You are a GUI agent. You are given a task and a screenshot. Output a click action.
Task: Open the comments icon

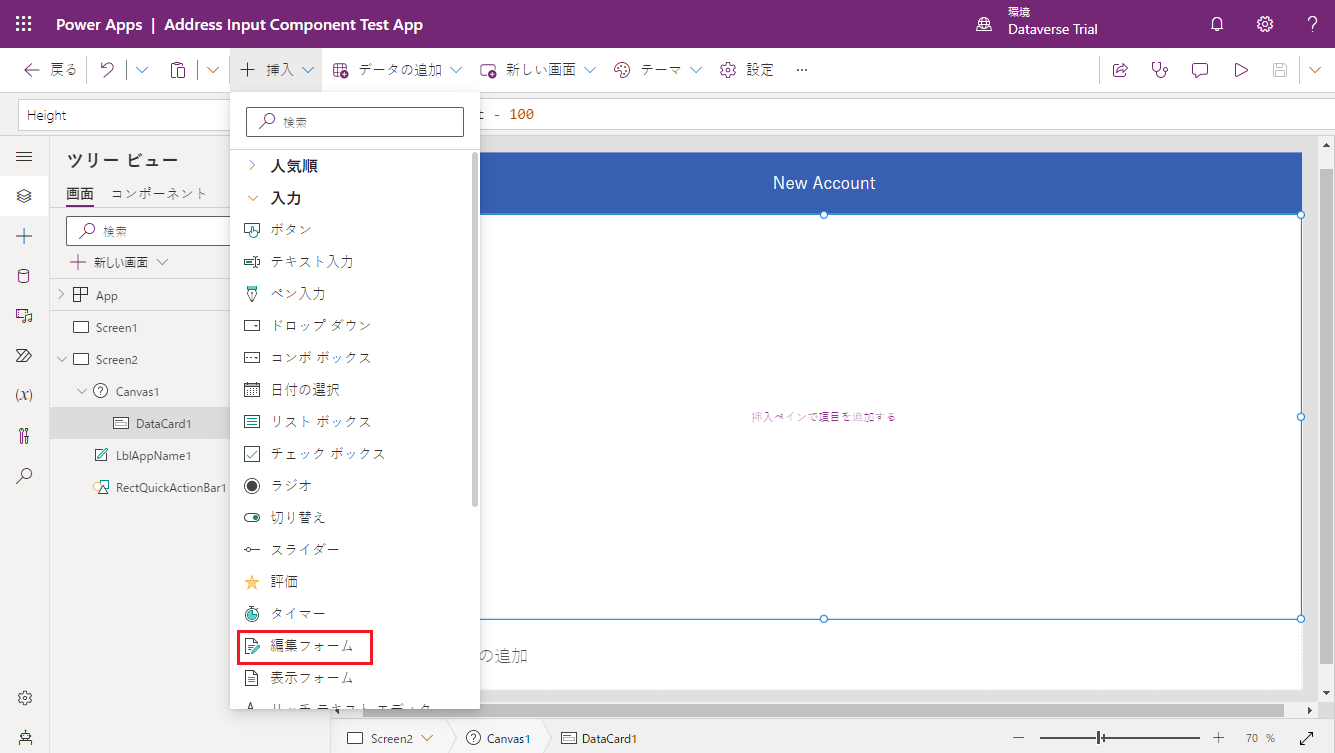click(1200, 70)
